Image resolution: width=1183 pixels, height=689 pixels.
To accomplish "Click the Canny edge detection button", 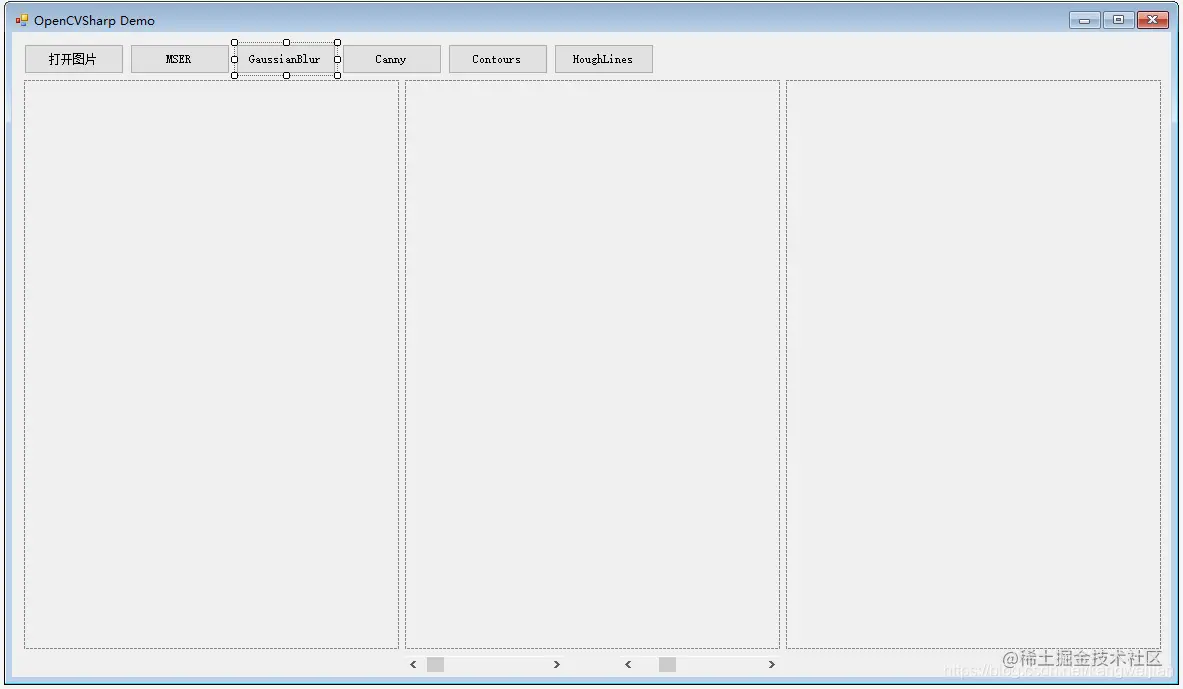I will pyautogui.click(x=391, y=58).
